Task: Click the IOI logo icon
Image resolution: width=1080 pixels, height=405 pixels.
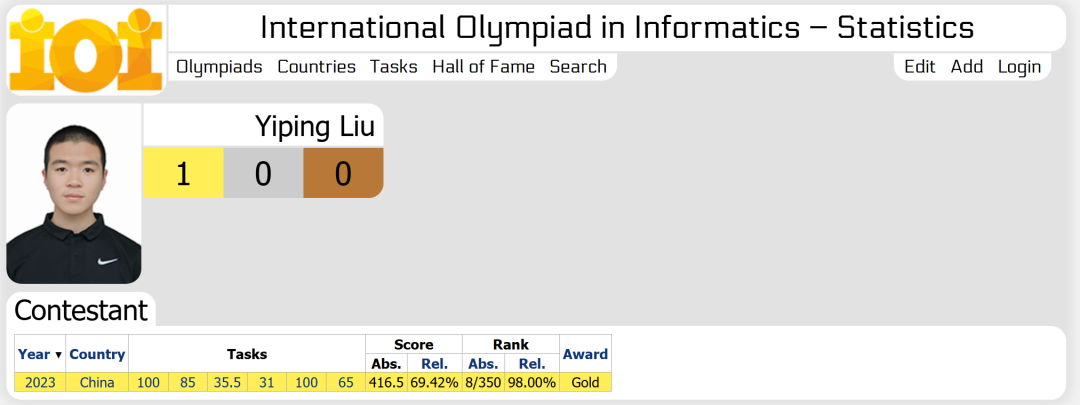Action: pos(86,50)
